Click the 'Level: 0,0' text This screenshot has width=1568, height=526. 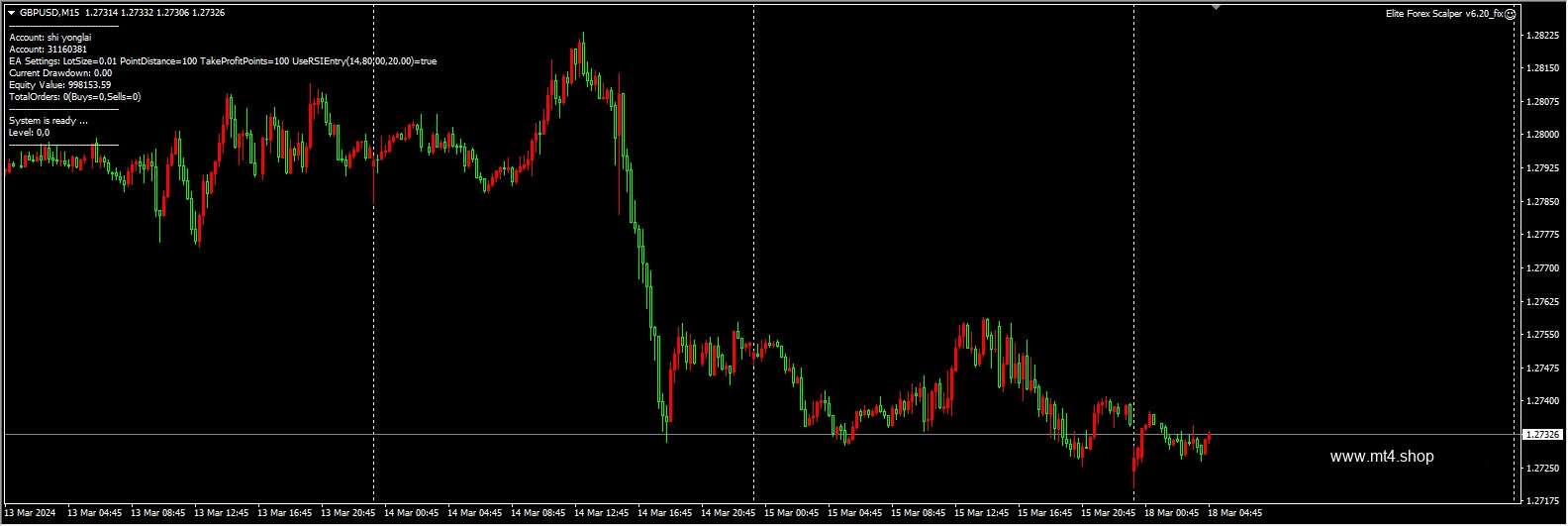(30, 133)
